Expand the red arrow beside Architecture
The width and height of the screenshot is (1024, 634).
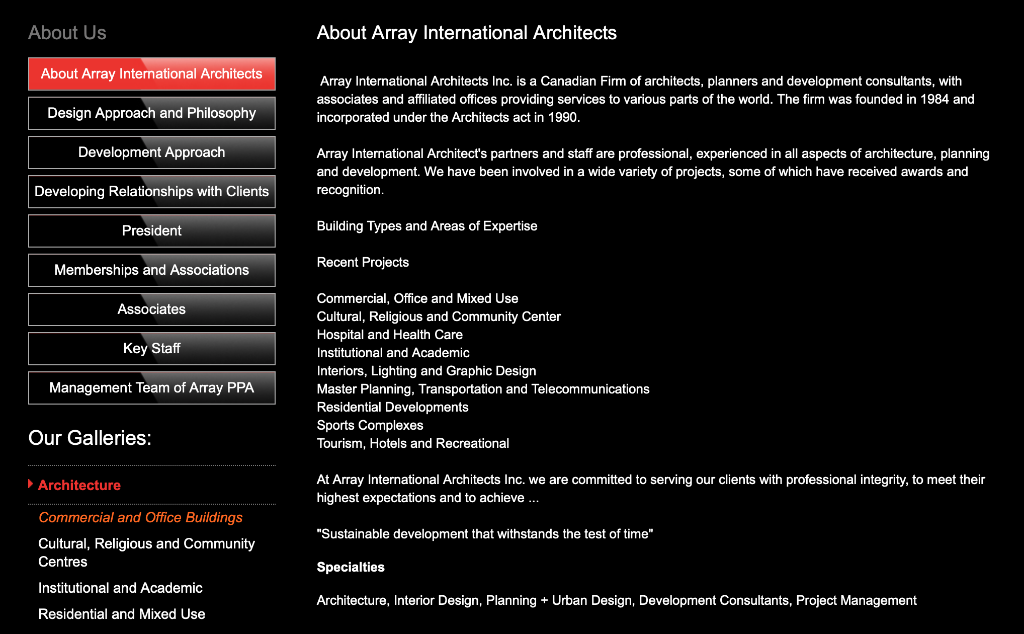pos(30,485)
